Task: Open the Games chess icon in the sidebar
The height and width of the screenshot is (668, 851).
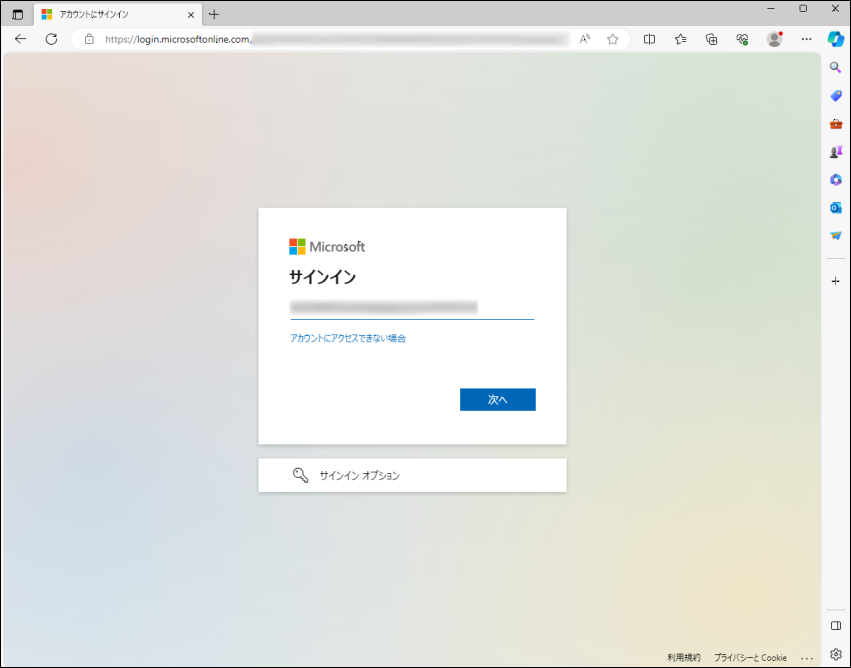Action: coord(835,152)
